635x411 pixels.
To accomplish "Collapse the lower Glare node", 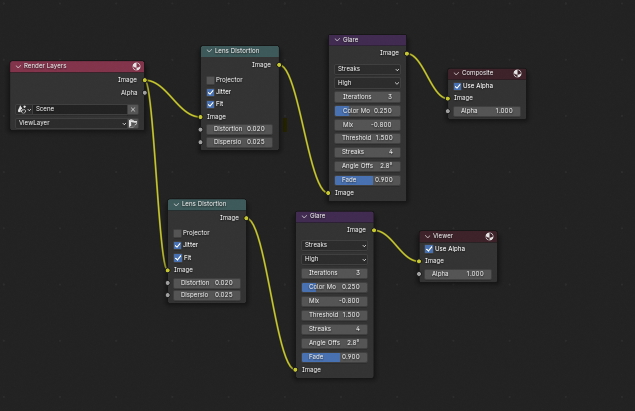I will pyautogui.click(x=304, y=216).
